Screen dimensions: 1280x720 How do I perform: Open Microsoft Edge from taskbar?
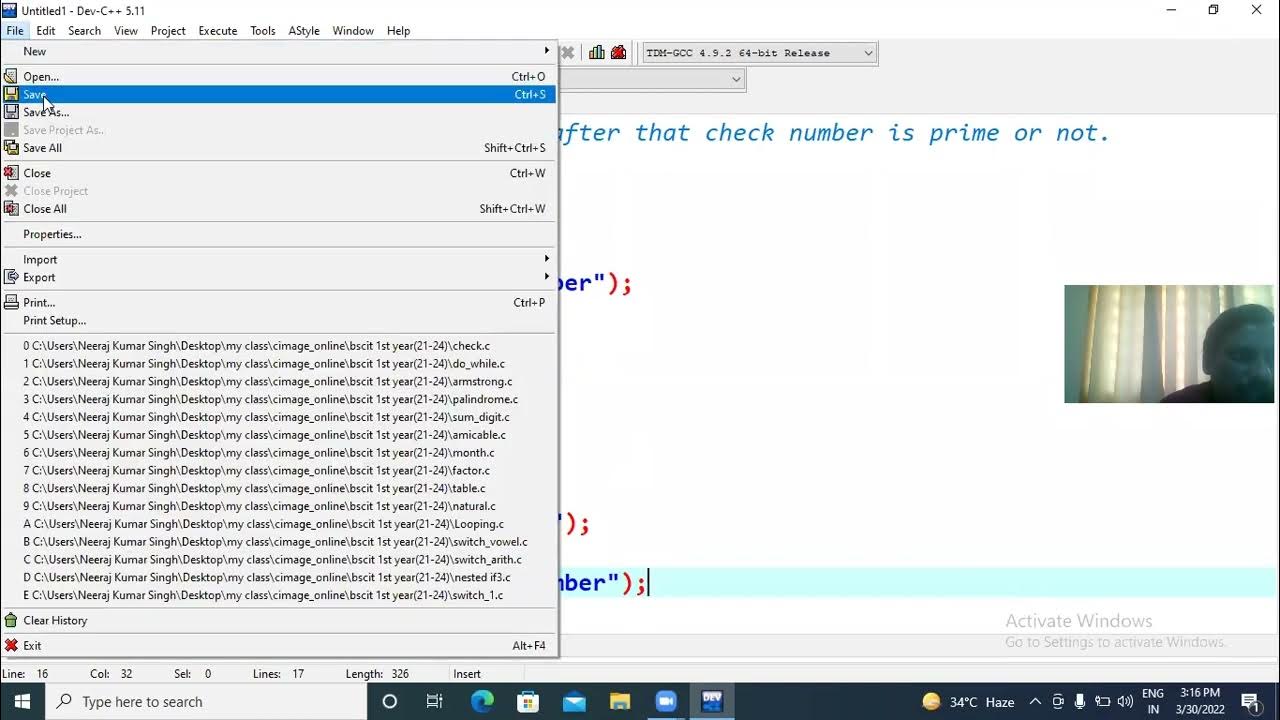click(x=482, y=702)
